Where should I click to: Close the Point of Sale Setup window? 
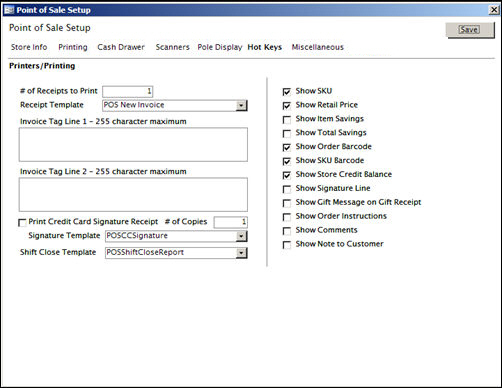[494, 10]
